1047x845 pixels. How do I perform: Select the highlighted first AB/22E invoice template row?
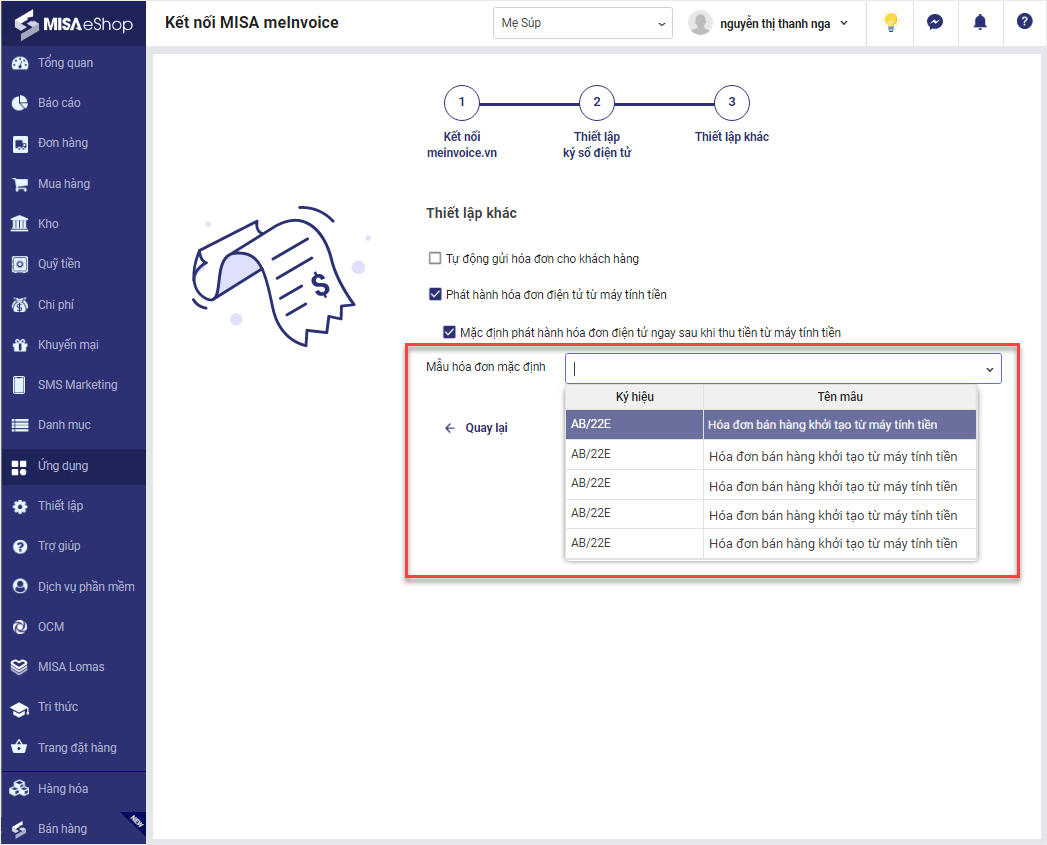pos(771,425)
